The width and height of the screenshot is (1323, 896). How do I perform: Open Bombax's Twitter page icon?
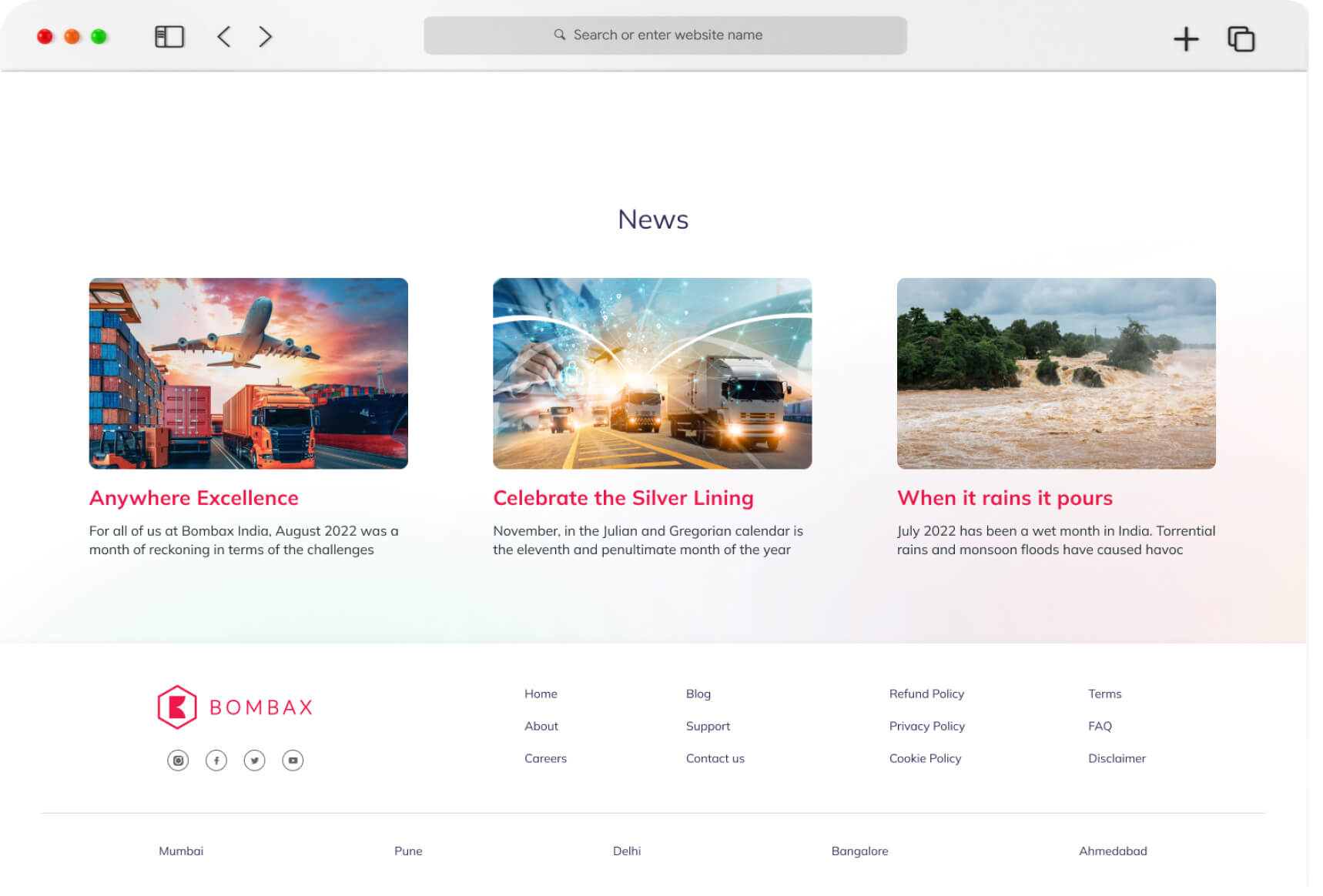point(254,760)
